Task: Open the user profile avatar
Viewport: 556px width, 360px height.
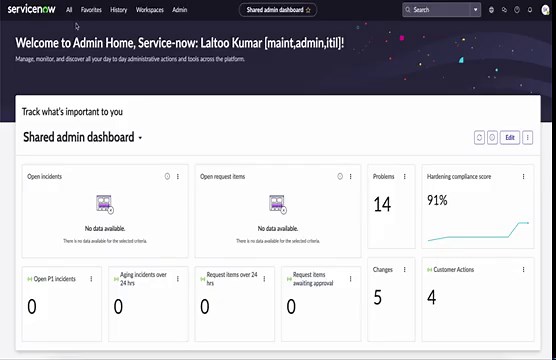Action: pos(545,10)
